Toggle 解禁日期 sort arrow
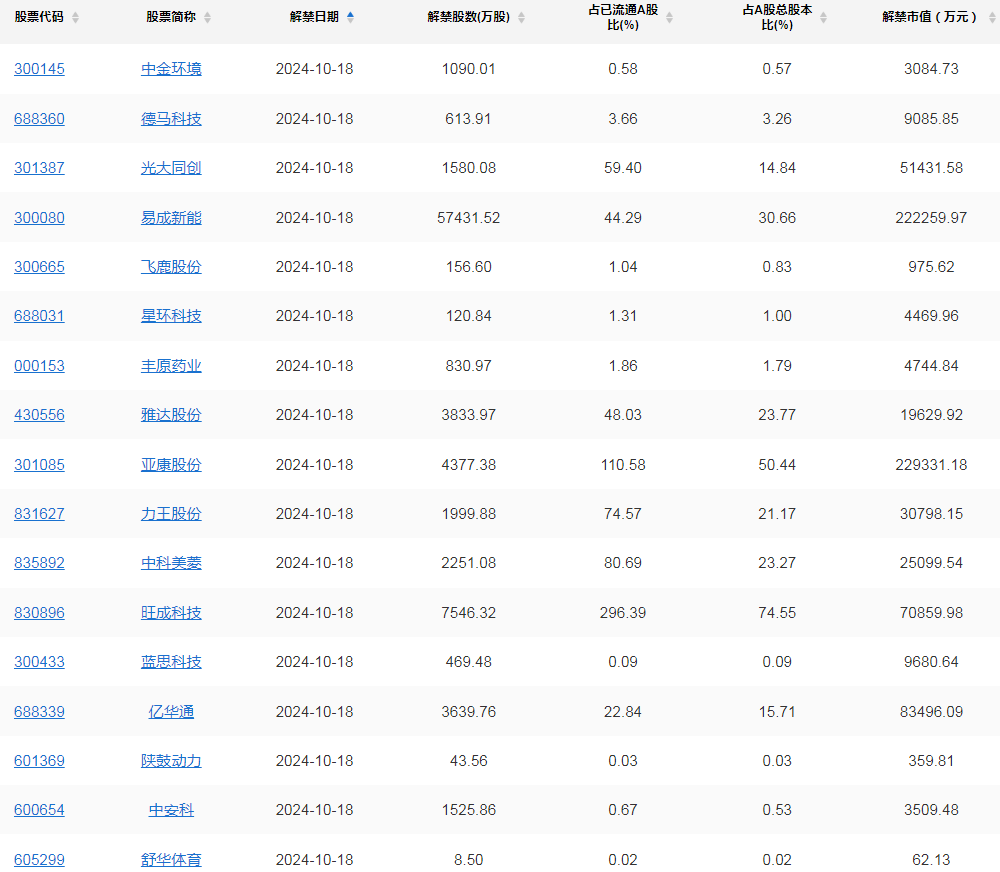This screenshot has height=872, width=1000. (x=350, y=17)
